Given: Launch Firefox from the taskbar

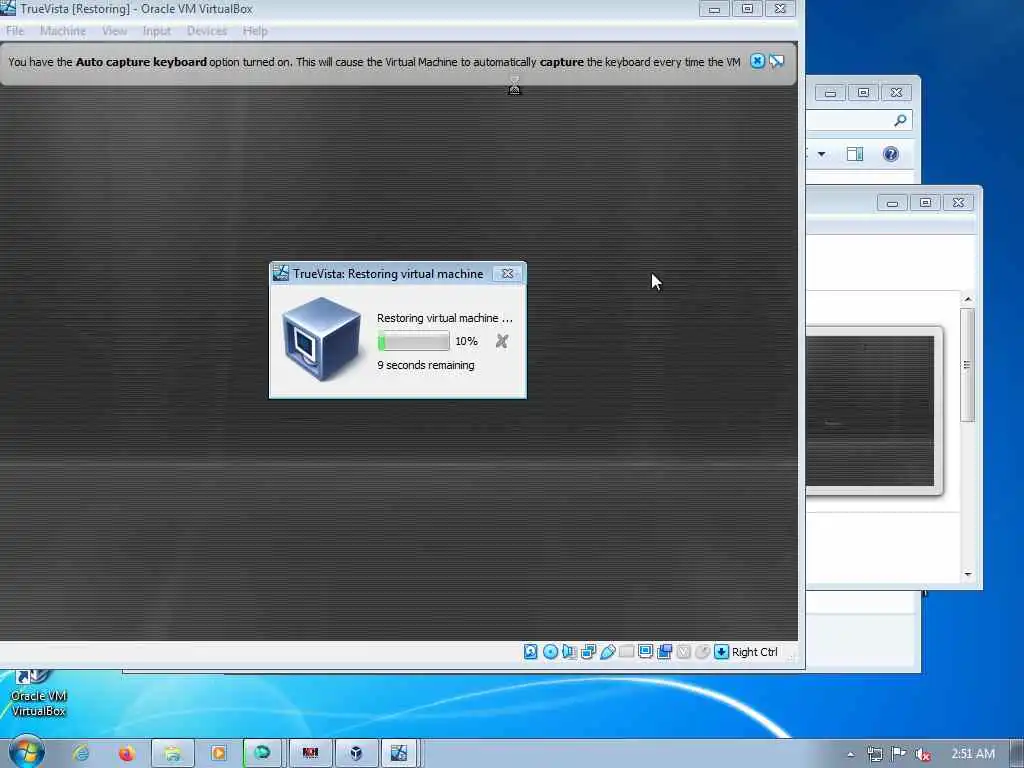Looking at the screenshot, I should point(126,753).
